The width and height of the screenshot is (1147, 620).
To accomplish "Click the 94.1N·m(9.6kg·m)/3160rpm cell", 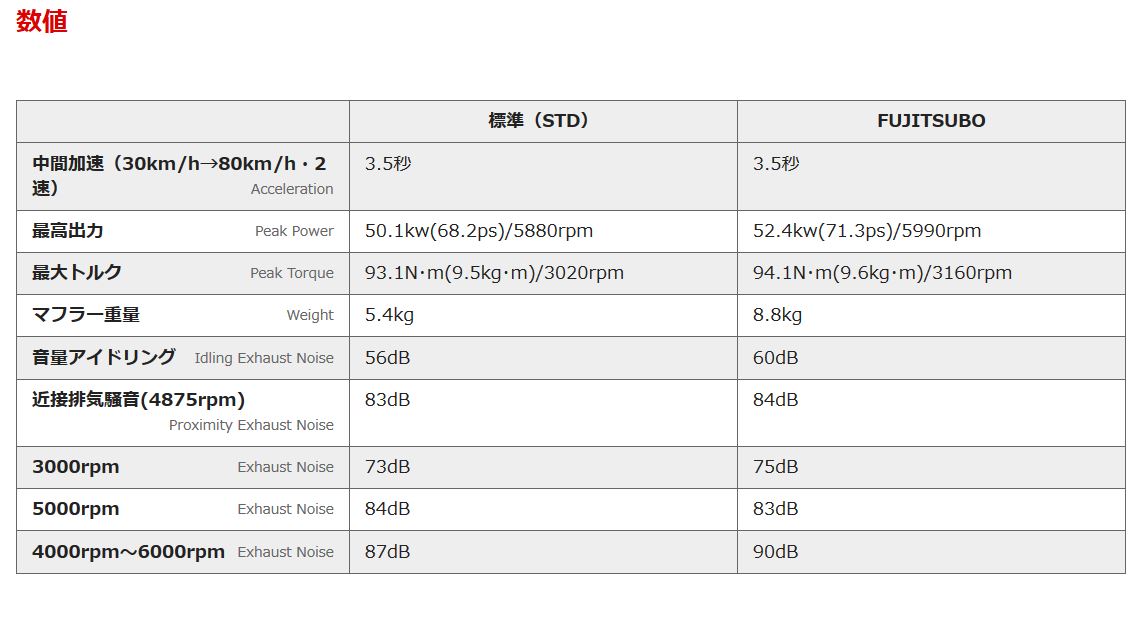I will pyautogui.click(x=931, y=273).
